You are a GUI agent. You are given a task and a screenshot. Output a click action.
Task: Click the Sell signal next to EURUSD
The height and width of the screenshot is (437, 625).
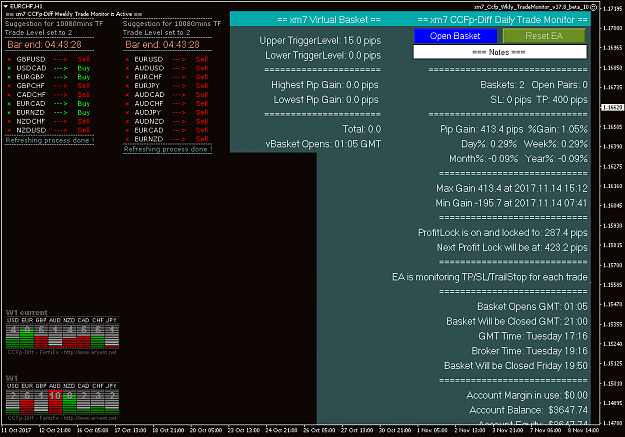click(202, 59)
